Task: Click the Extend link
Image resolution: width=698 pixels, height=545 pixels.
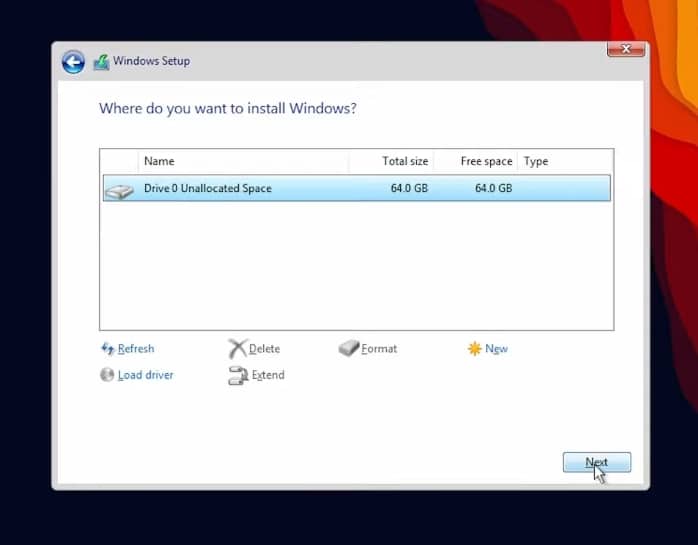Action: click(x=268, y=375)
